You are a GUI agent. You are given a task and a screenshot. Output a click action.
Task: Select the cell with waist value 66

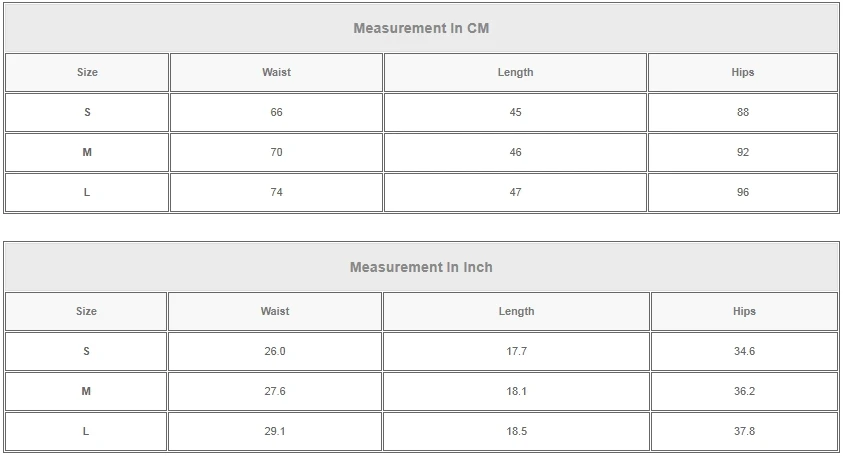click(x=276, y=112)
